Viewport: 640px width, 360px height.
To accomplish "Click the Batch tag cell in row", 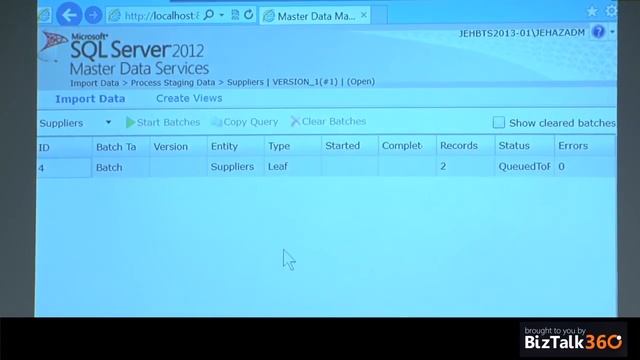I will (120, 167).
